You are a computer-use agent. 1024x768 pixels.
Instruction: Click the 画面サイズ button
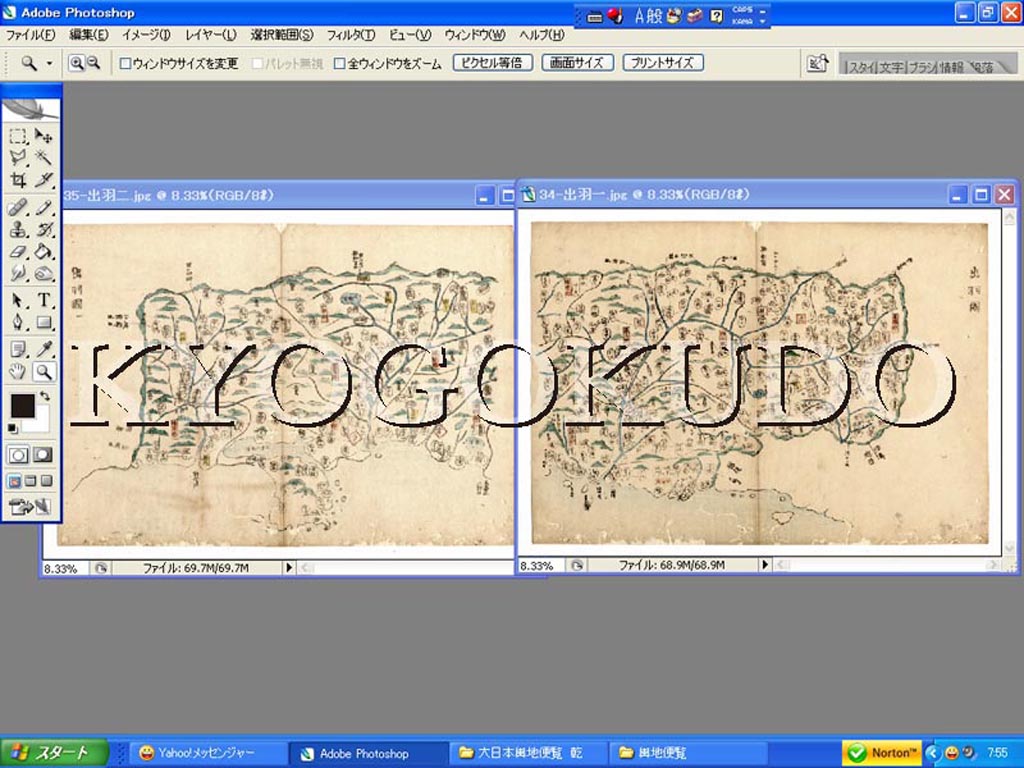[577, 63]
